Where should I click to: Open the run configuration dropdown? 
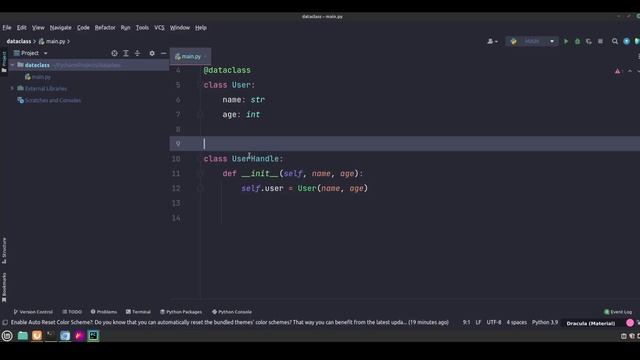[532, 41]
